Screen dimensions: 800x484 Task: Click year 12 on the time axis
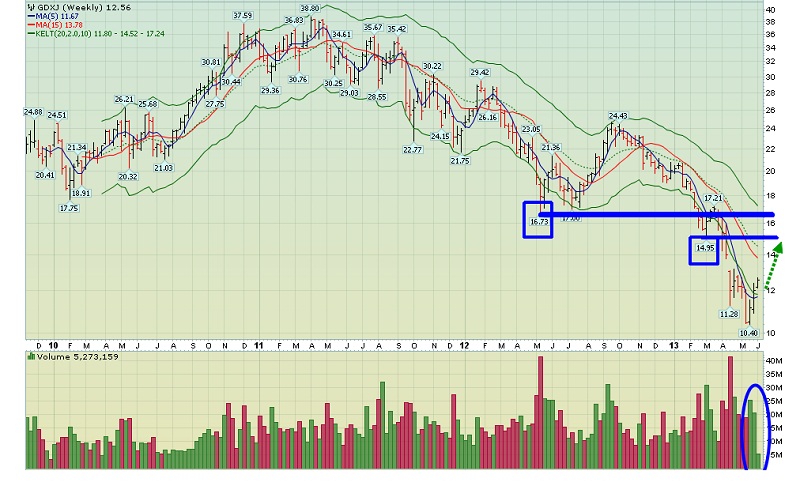pyautogui.click(x=464, y=346)
